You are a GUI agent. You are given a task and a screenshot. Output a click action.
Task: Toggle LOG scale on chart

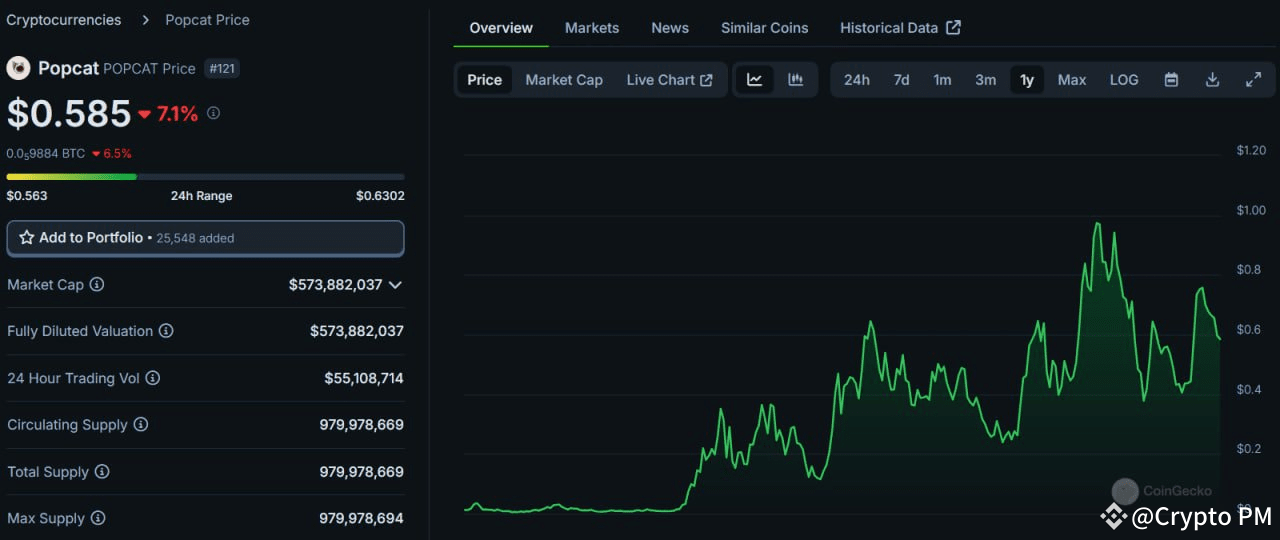[x=1124, y=80]
